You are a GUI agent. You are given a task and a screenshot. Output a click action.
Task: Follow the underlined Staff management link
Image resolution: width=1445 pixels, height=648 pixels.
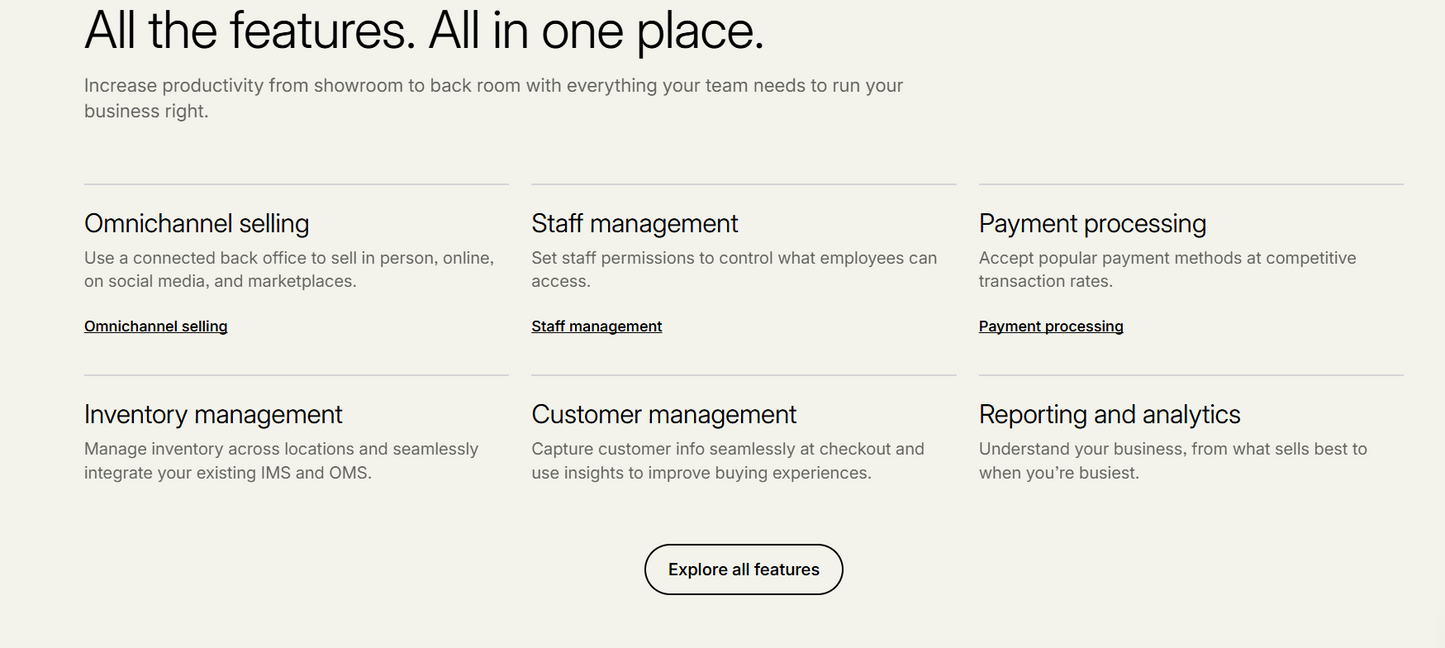pos(597,326)
